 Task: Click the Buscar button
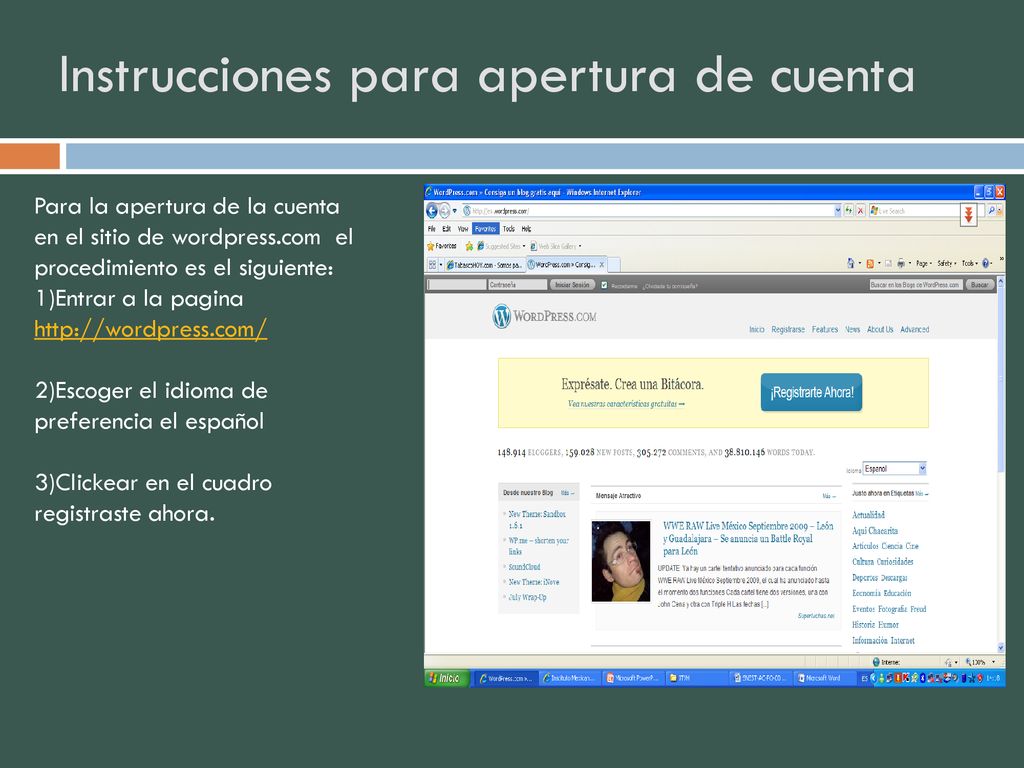tap(979, 285)
